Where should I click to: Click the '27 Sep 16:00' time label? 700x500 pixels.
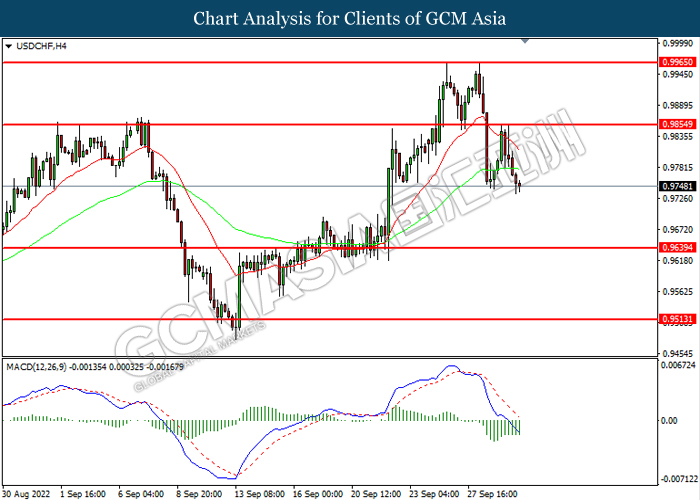pyautogui.click(x=492, y=494)
